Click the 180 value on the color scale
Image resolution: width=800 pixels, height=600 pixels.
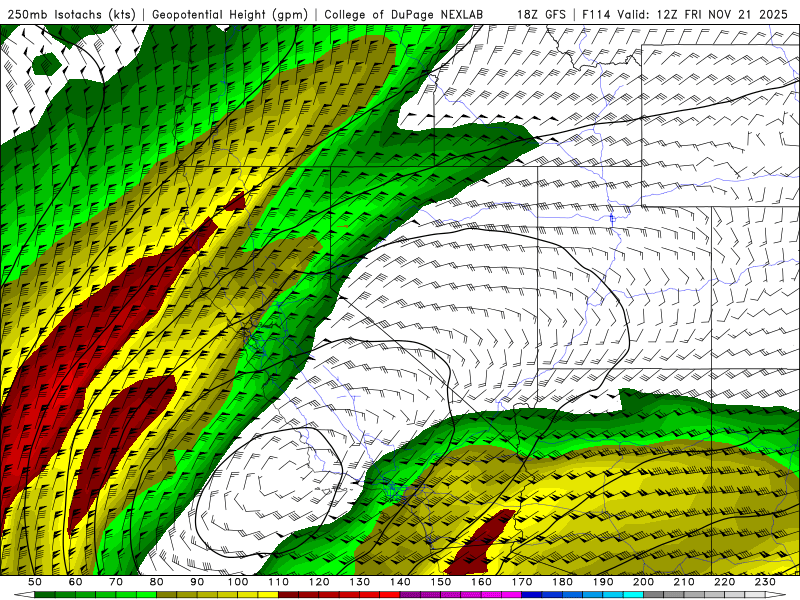point(563,582)
